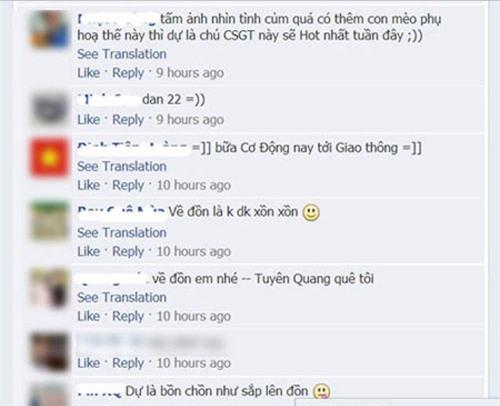Click the avatar beside the 'Về đồn là k dk xồn xồn' comment

click(49, 221)
